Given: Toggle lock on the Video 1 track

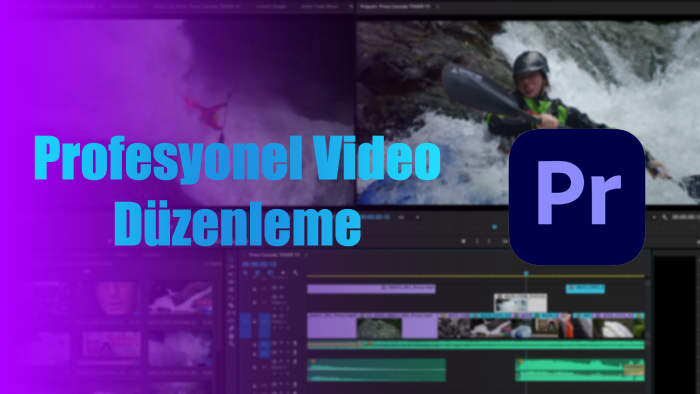Looking at the screenshot, I should (x=254, y=322).
